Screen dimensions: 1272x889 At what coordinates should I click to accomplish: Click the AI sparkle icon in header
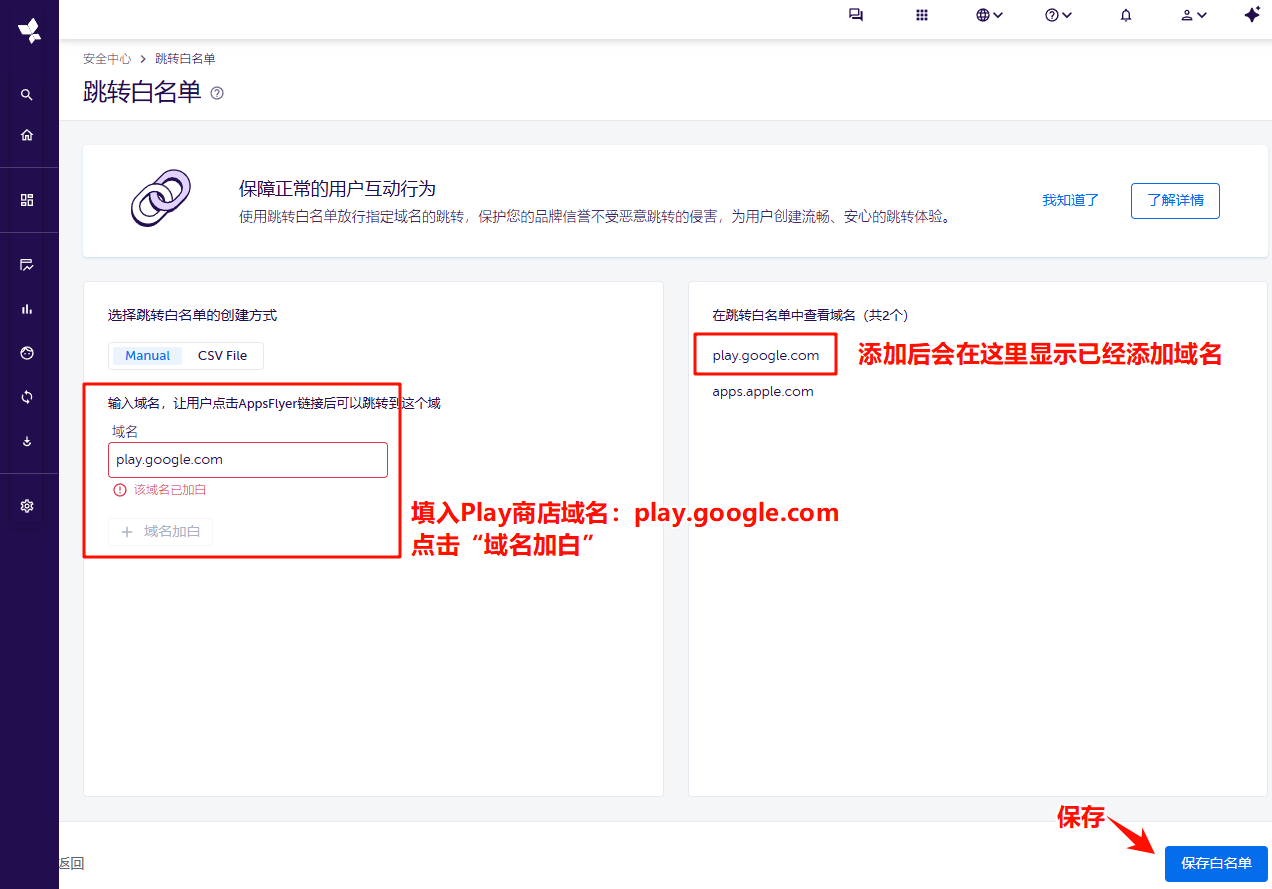(1252, 15)
